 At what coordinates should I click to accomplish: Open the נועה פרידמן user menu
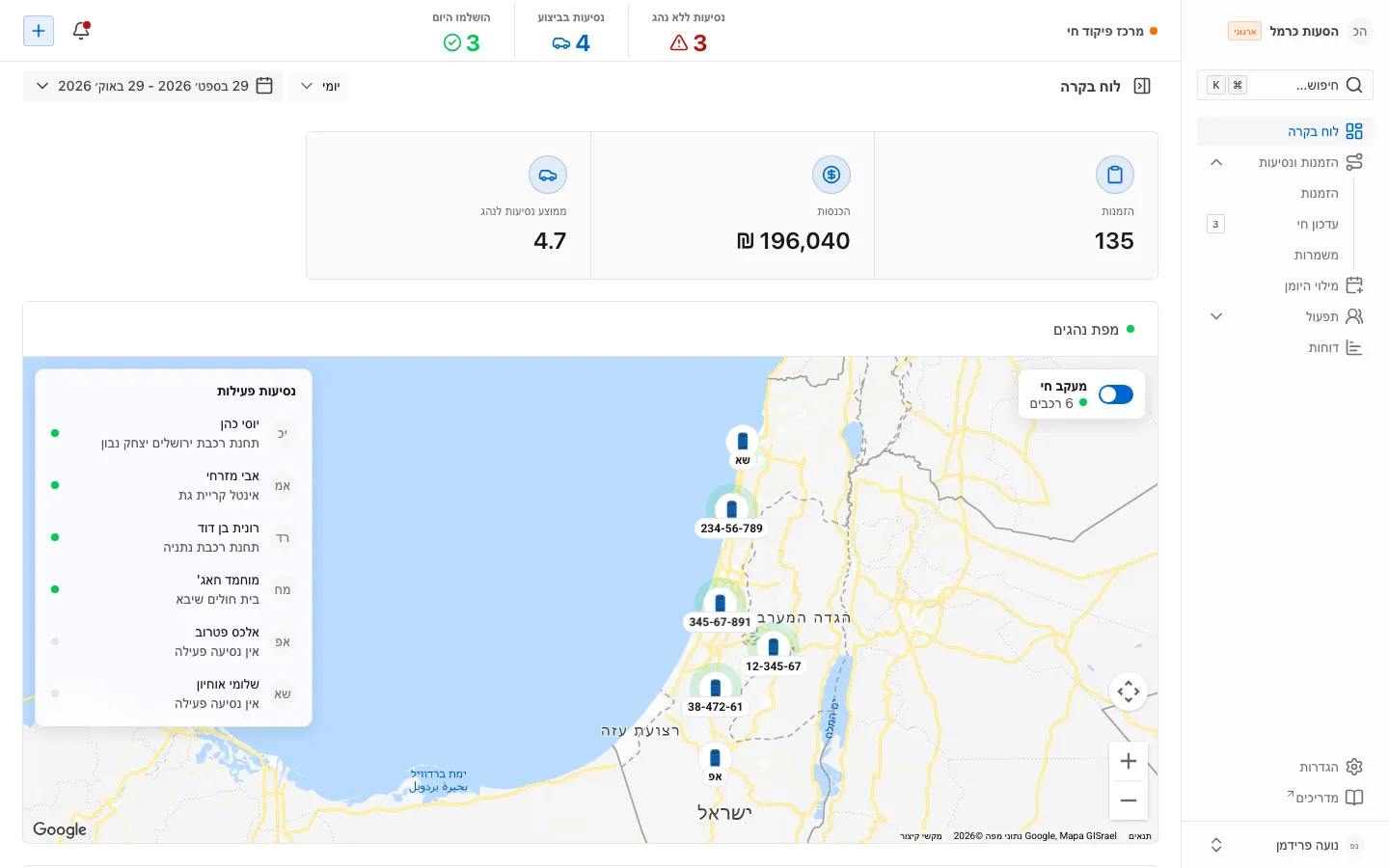coord(1285,845)
